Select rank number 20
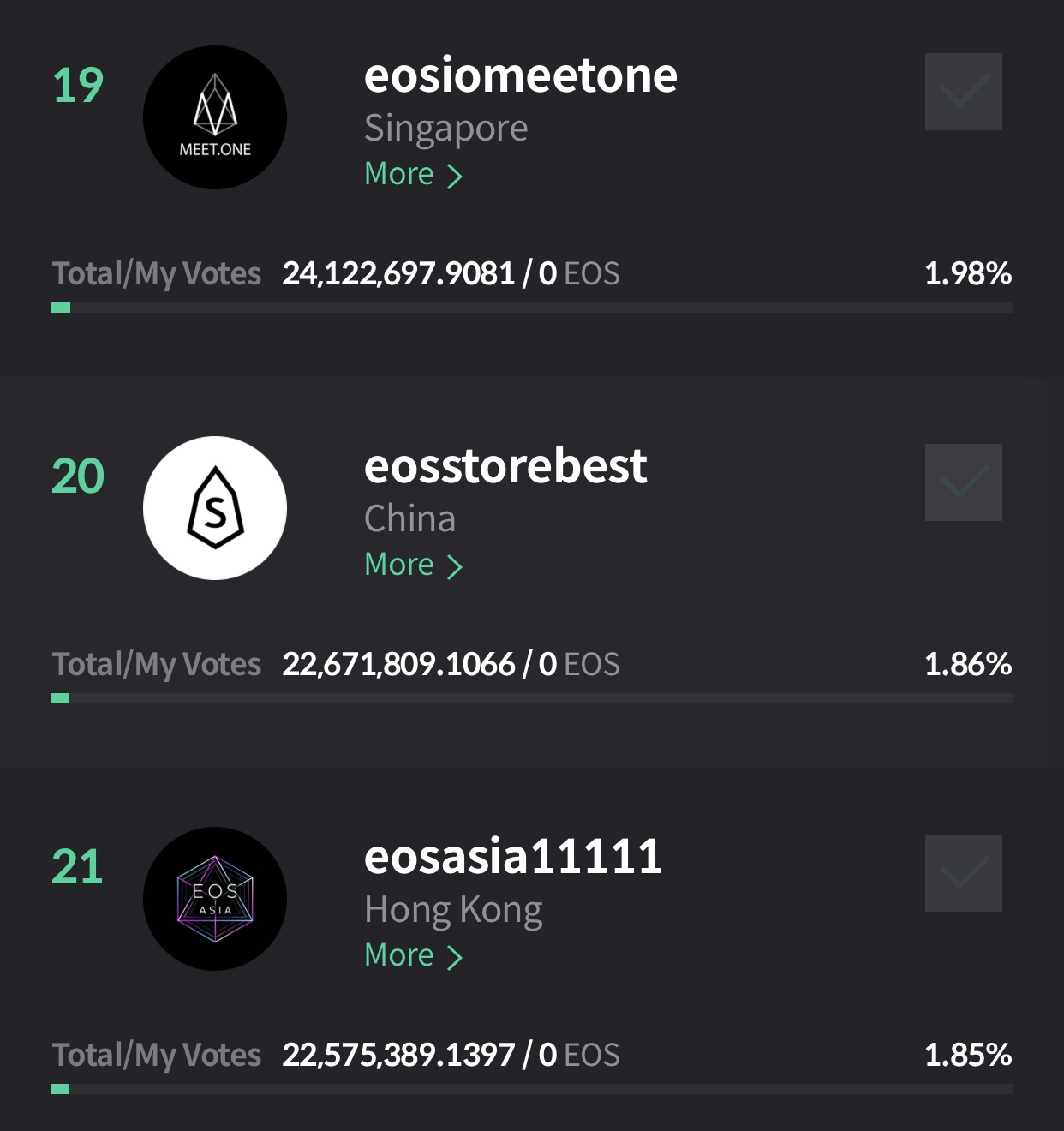This screenshot has width=1064, height=1131. click(78, 476)
